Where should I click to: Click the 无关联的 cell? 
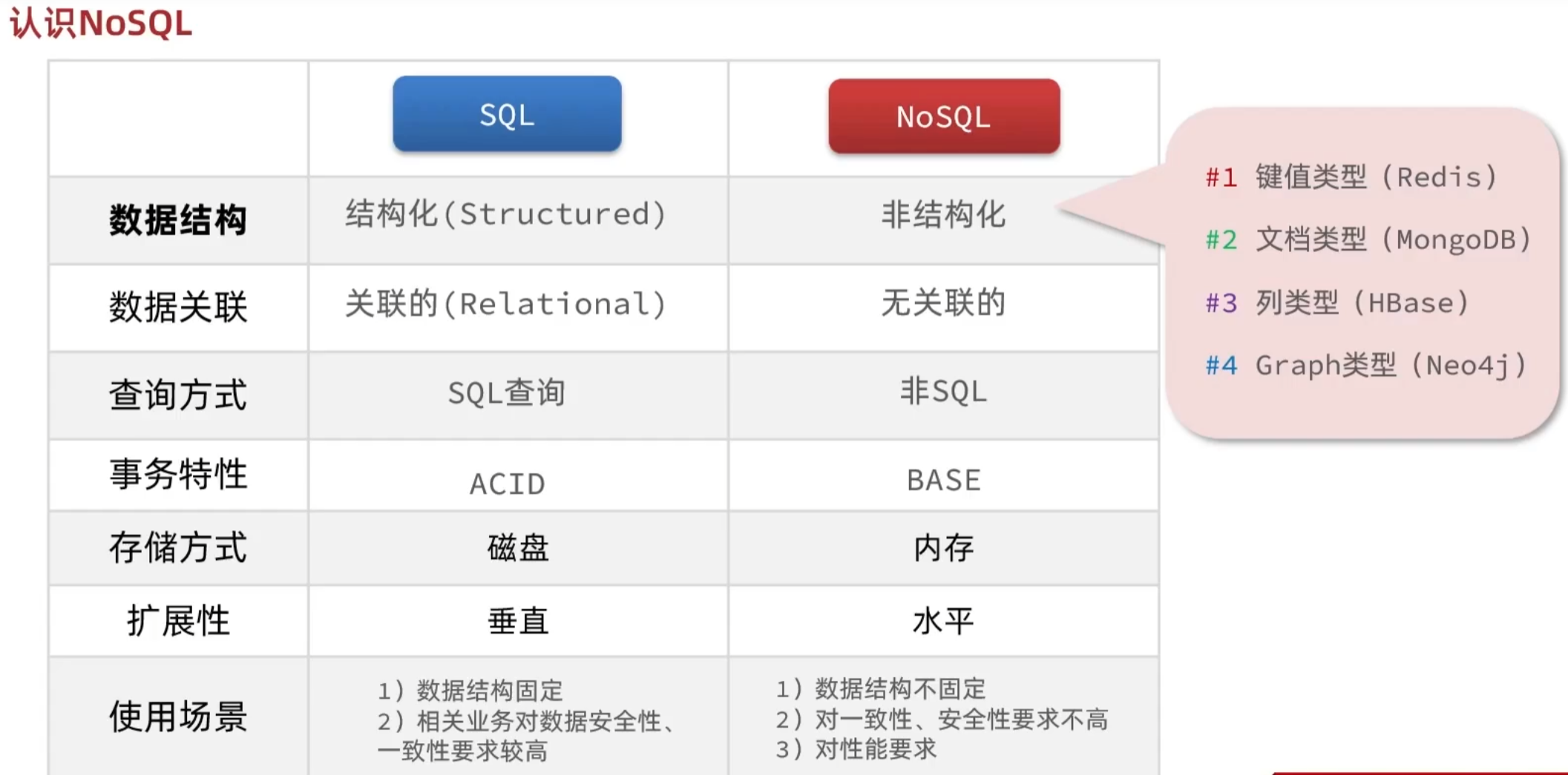pyautogui.click(x=943, y=303)
